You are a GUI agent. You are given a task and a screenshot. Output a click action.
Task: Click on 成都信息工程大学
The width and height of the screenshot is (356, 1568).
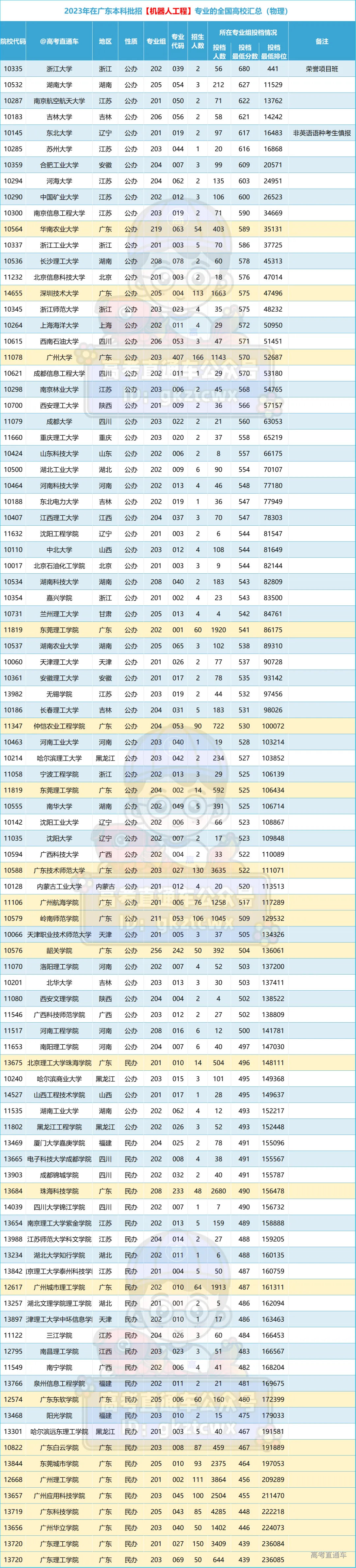point(59,373)
